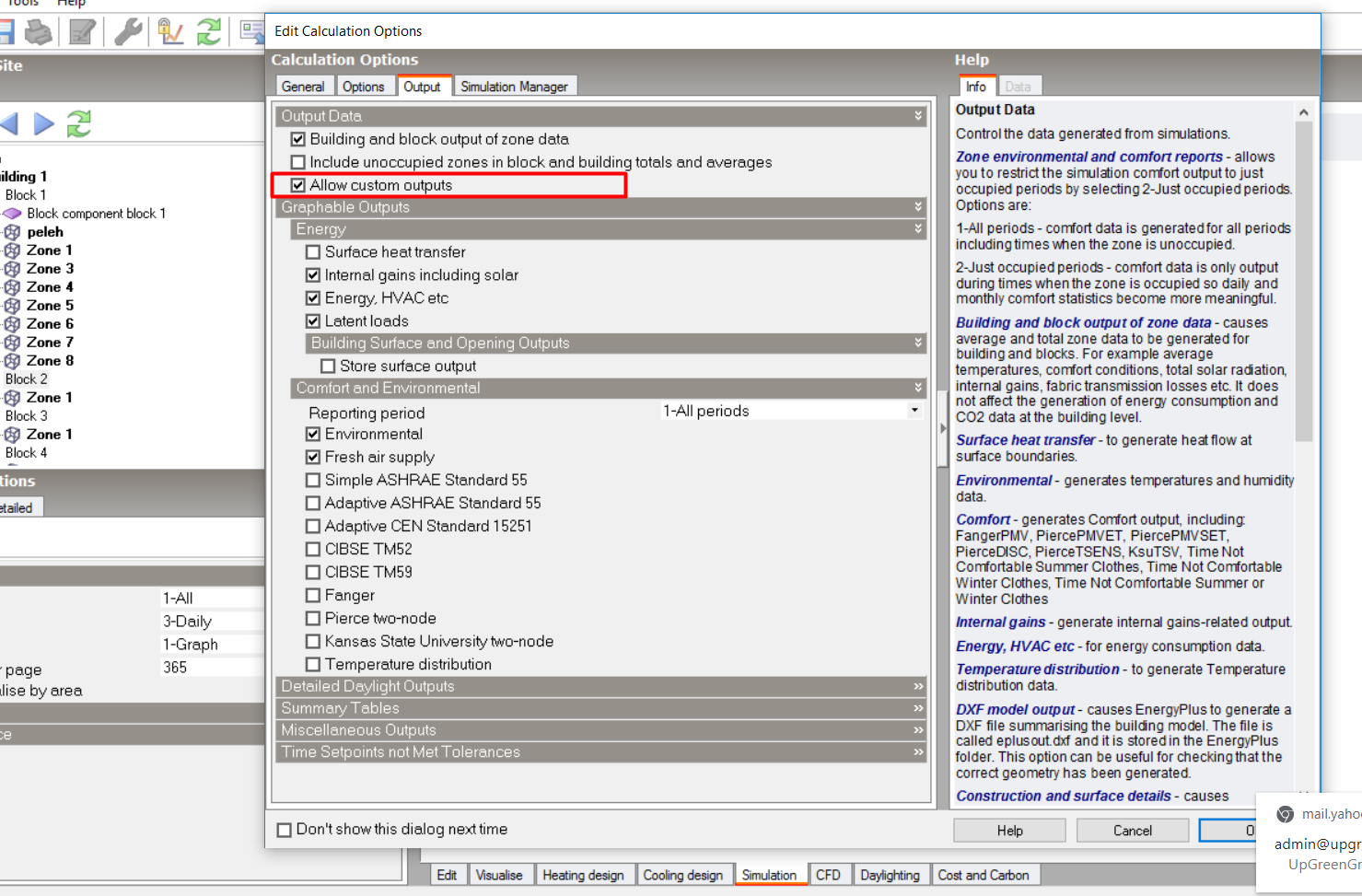
Task: Uncheck Building and block output of zone data
Action: (298, 139)
